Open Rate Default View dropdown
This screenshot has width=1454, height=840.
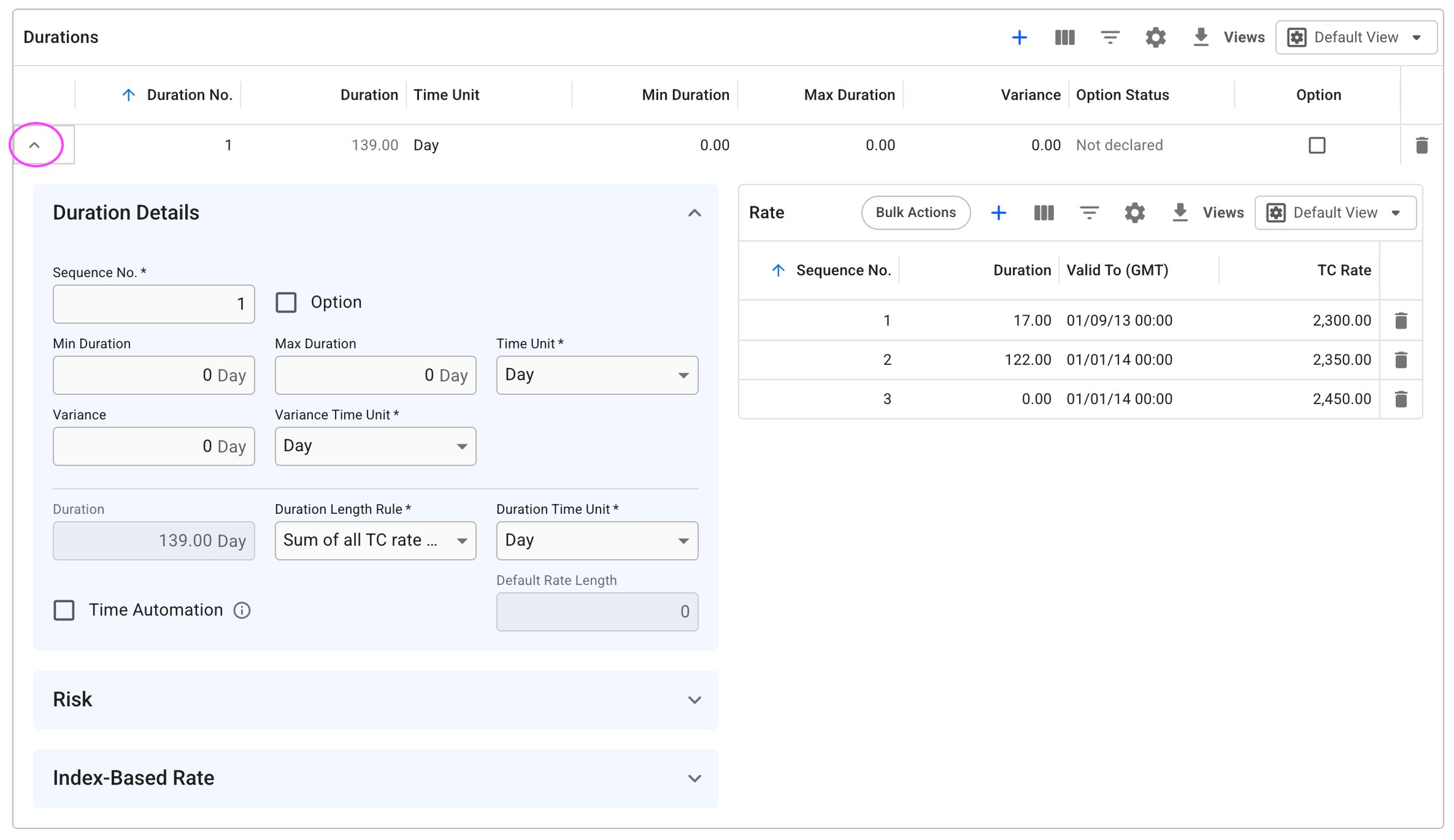[1335, 213]
